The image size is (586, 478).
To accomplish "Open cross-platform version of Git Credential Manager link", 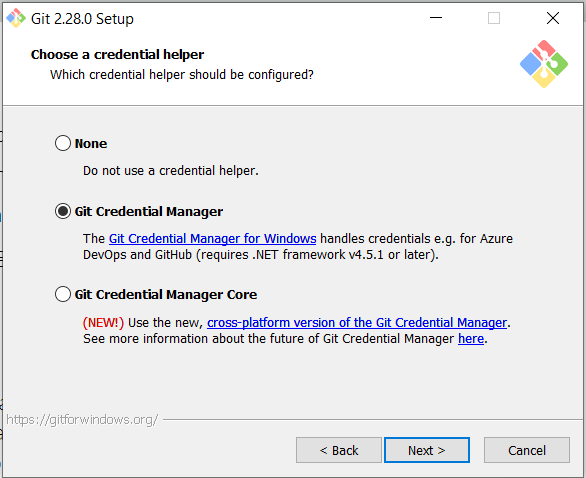I will 357,323.
